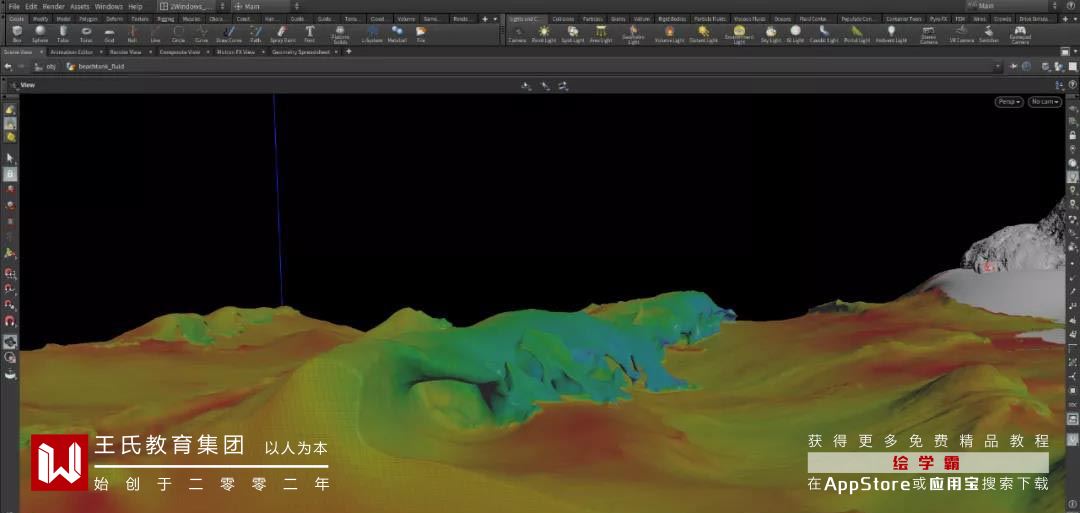Add an Area Light from shelf
1080x513 pixels.
point(601,34)
